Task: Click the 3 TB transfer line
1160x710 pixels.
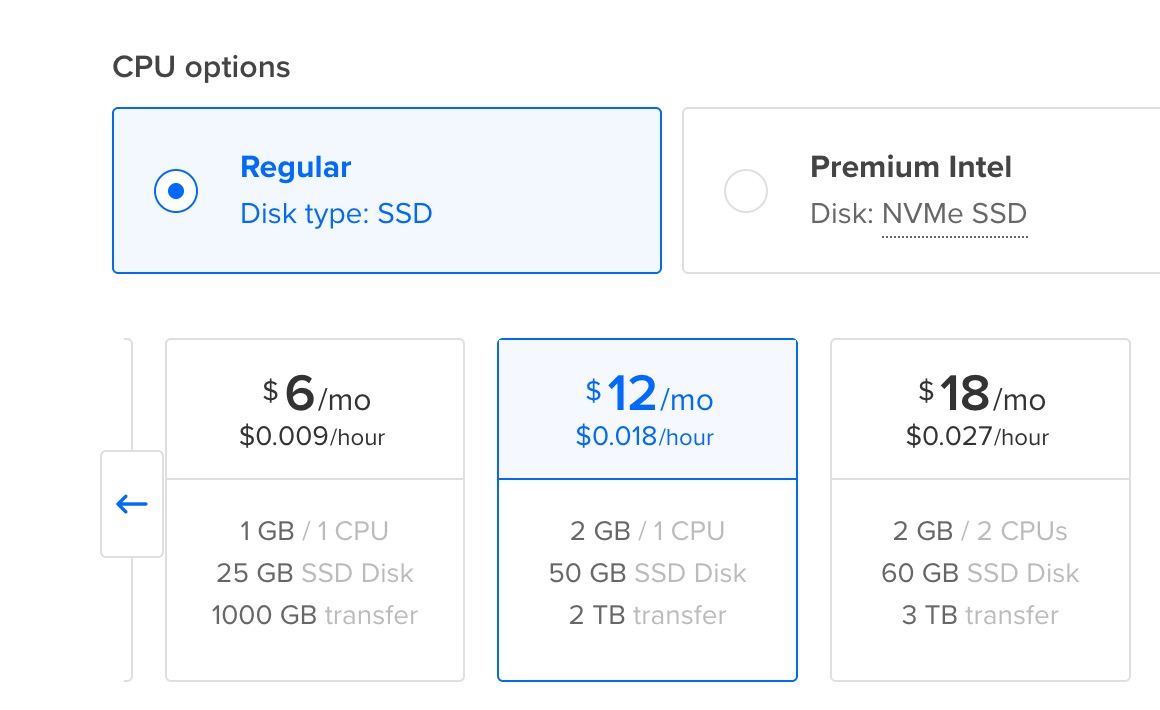Action: click(x=980, y=615)
